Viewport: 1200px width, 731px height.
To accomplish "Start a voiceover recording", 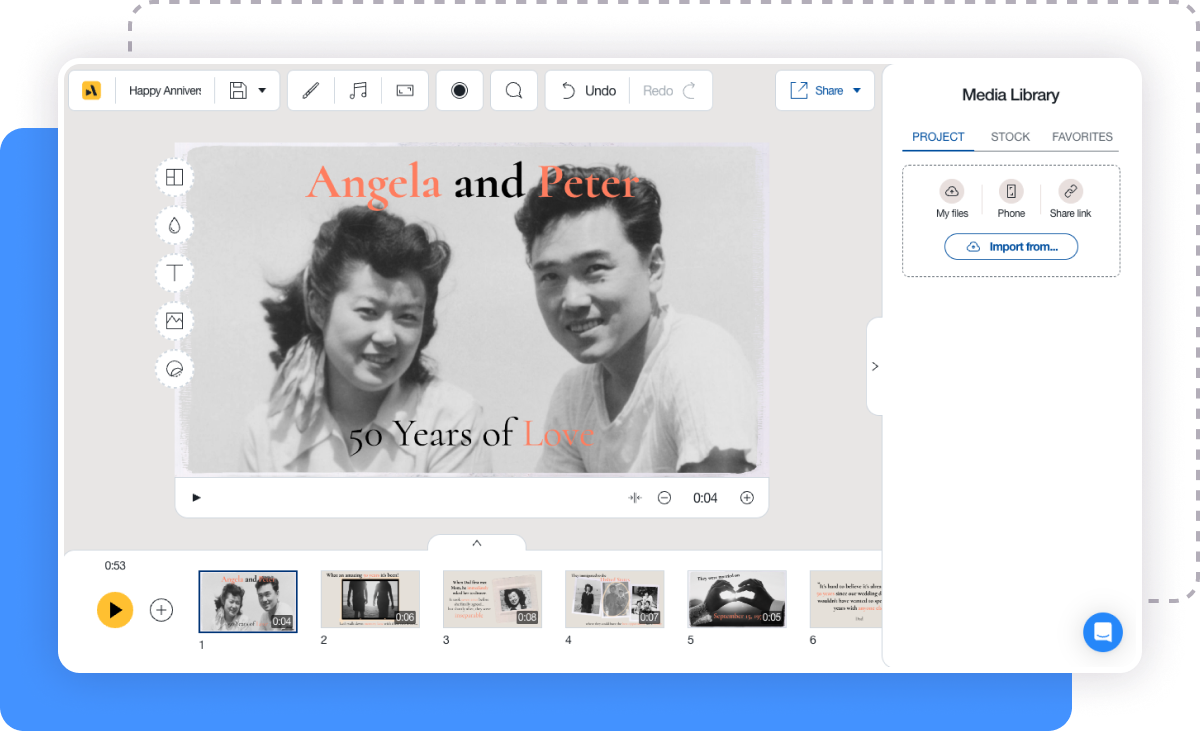I will [459, 90].
